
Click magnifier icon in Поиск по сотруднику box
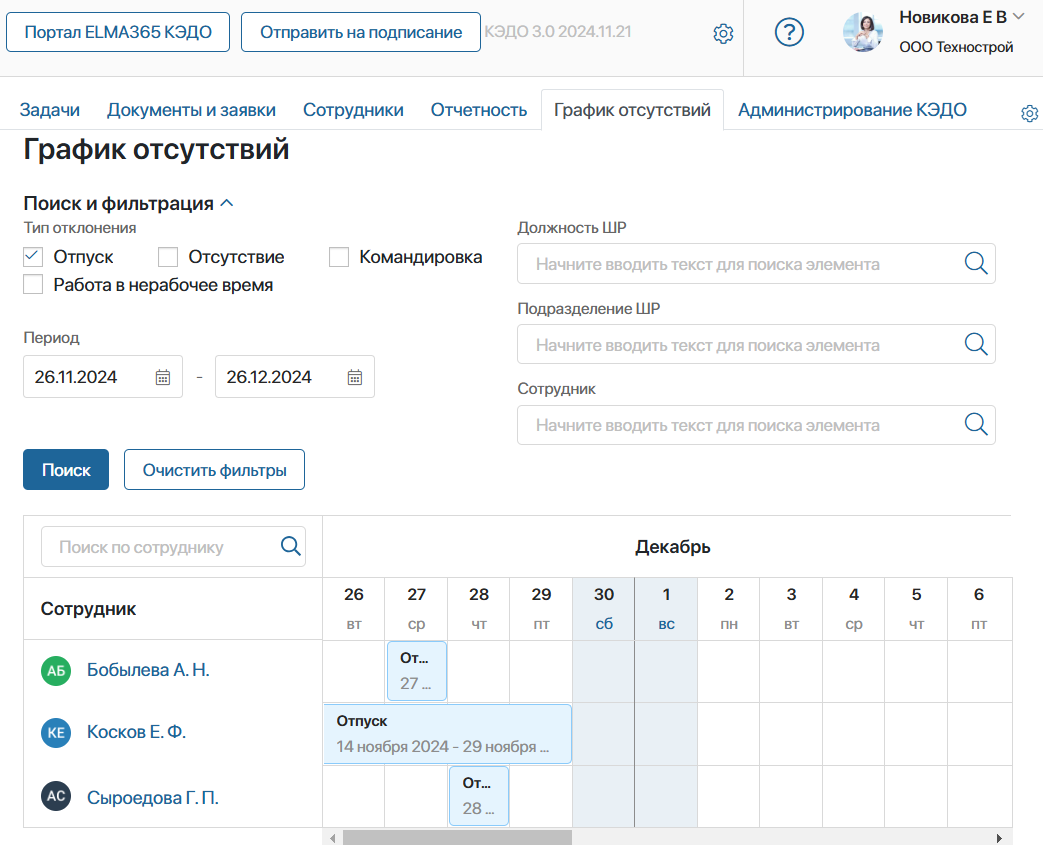pos(291,546)
